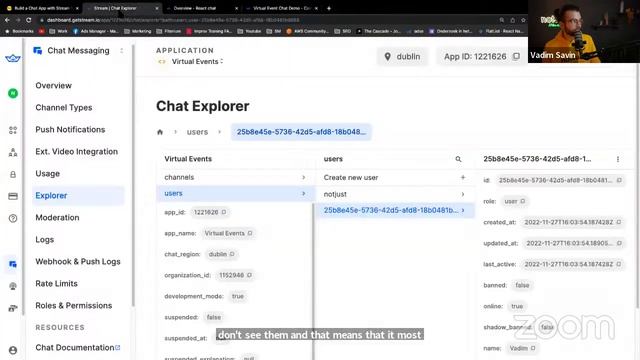This screenshot has width=640, height=360.
Task: Bookmark this page with the star icon
Action: coord(523,20)
